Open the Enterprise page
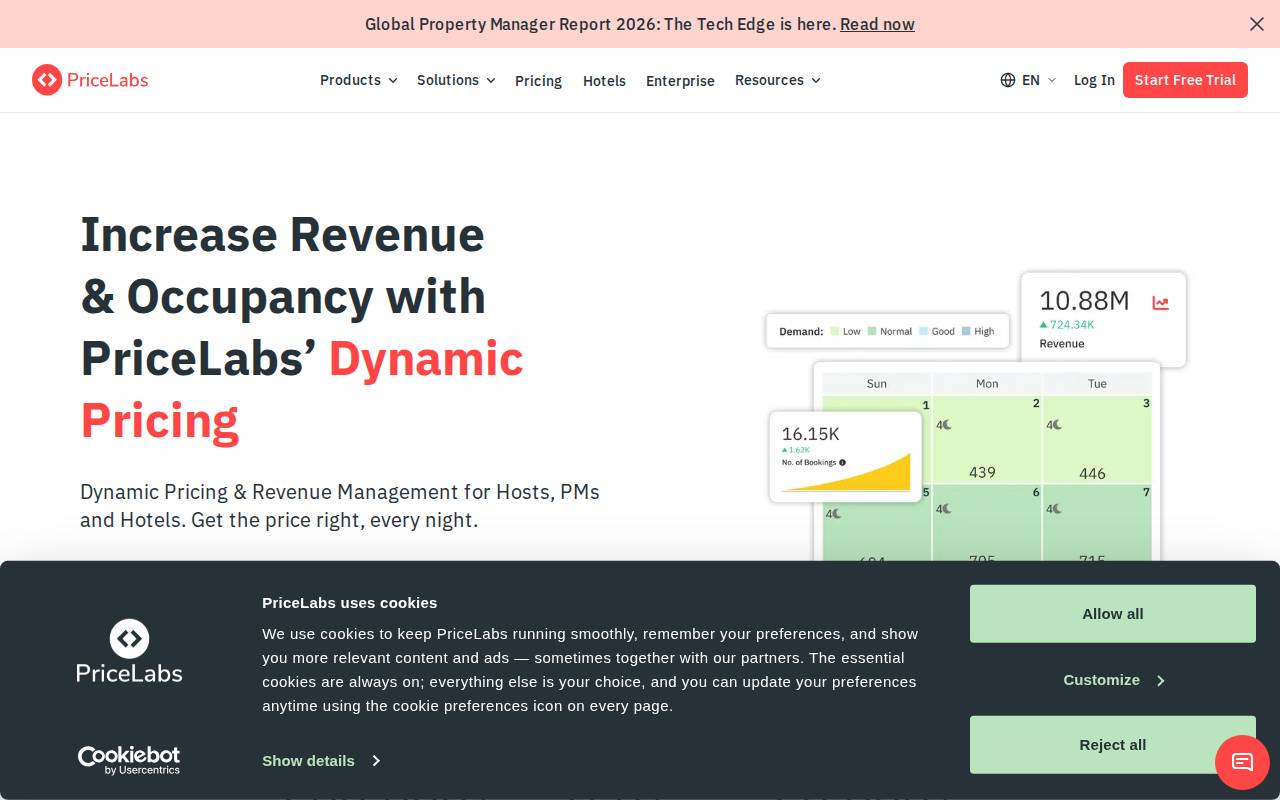This screenshot has height=800, width=1280. click(x=680, y=81)
